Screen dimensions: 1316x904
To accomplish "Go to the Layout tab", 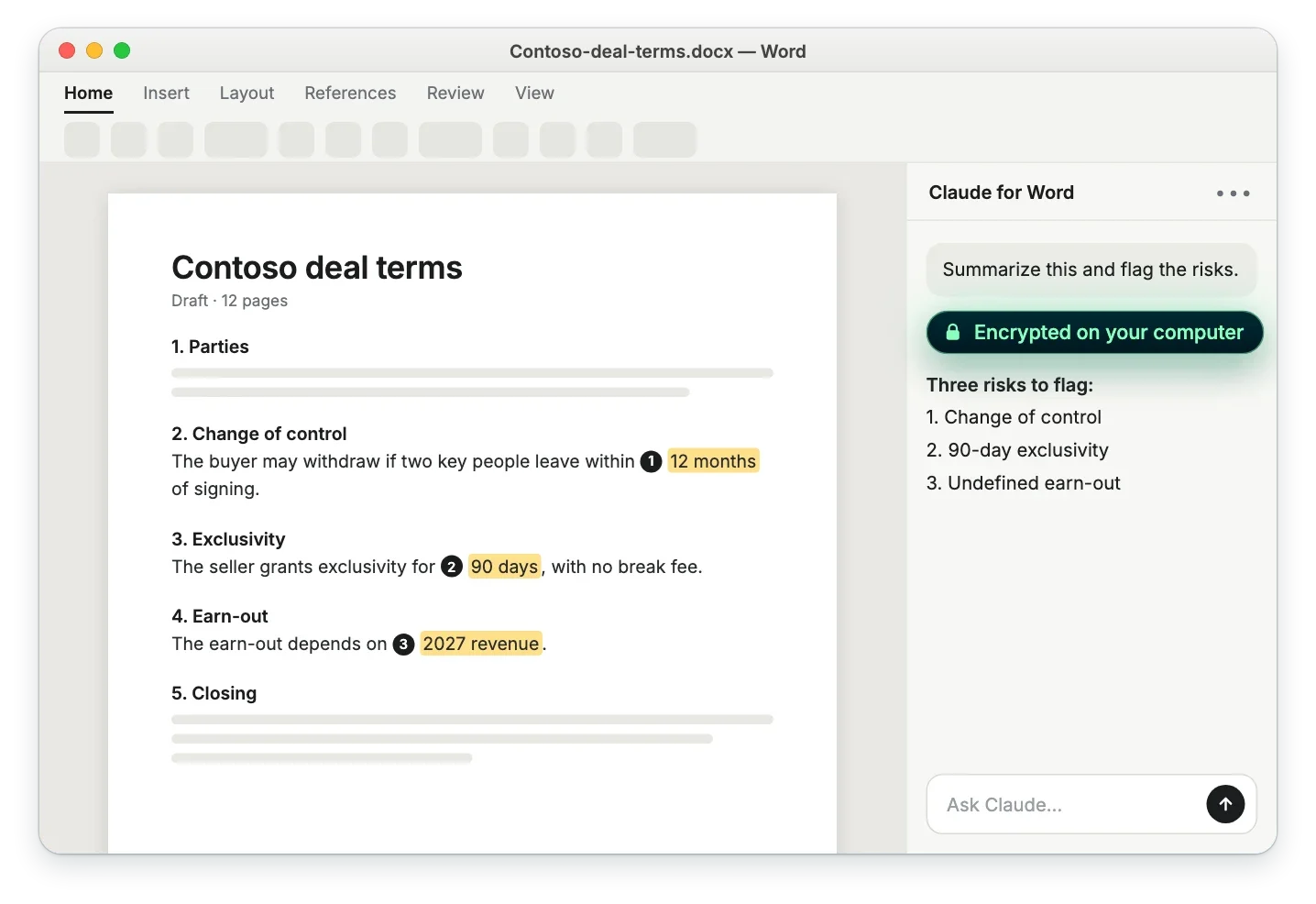I will coord(247,93).
